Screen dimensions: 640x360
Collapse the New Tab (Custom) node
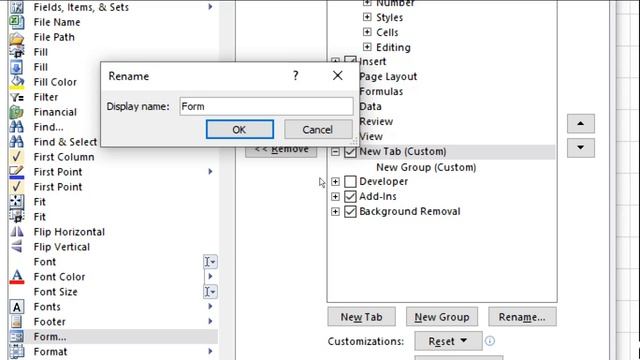(335, 151)
